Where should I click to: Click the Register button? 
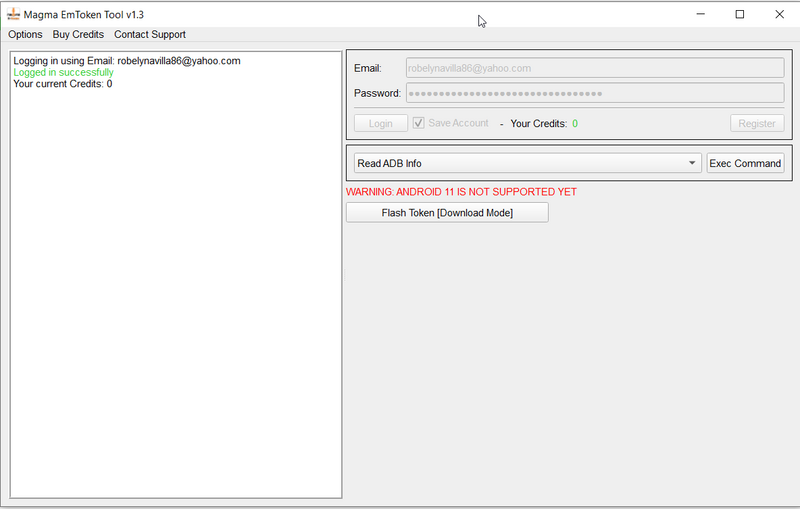[x=757, y=123]
